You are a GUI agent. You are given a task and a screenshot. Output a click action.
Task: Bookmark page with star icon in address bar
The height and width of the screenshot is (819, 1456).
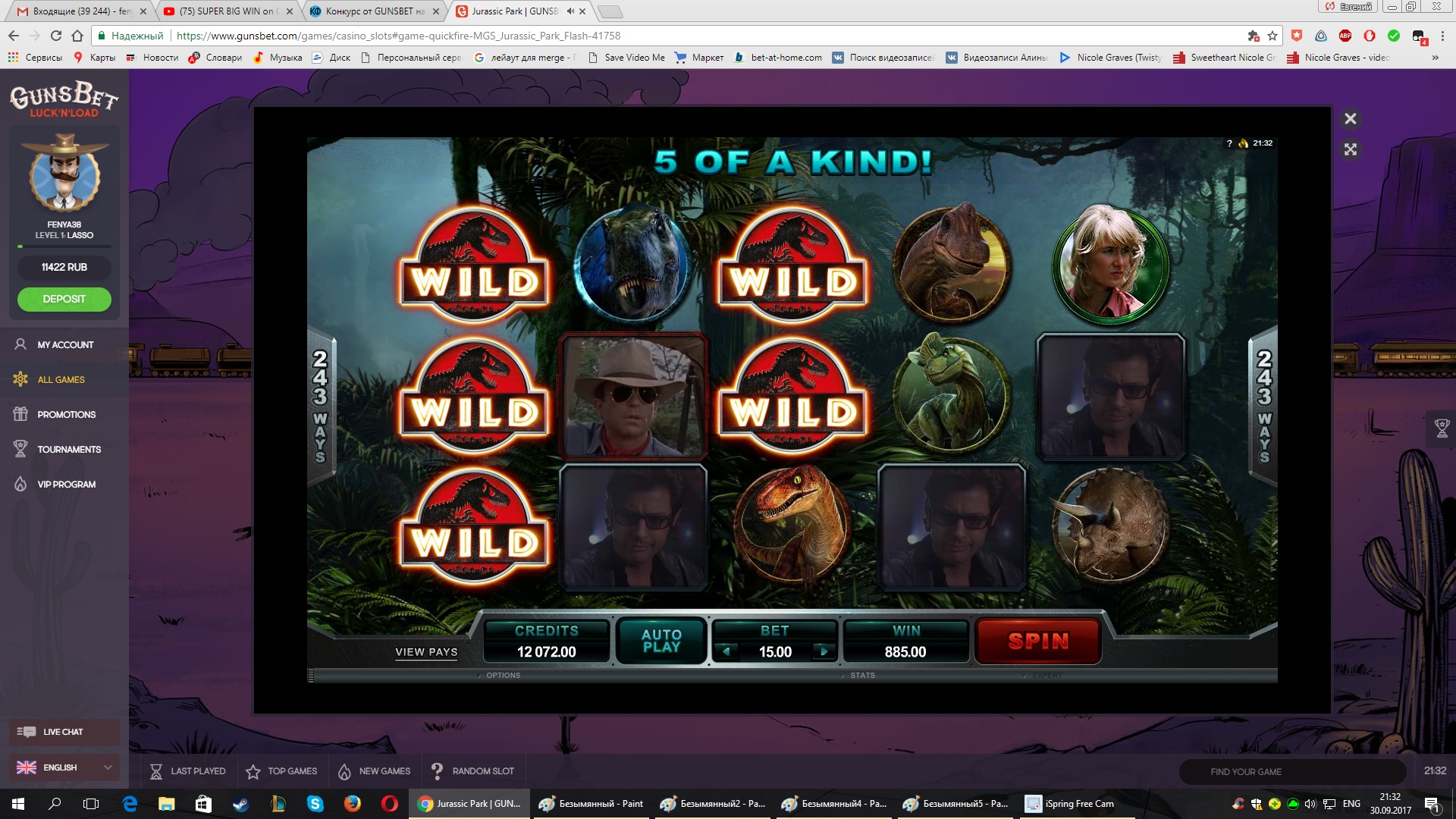click(1272, 36)
